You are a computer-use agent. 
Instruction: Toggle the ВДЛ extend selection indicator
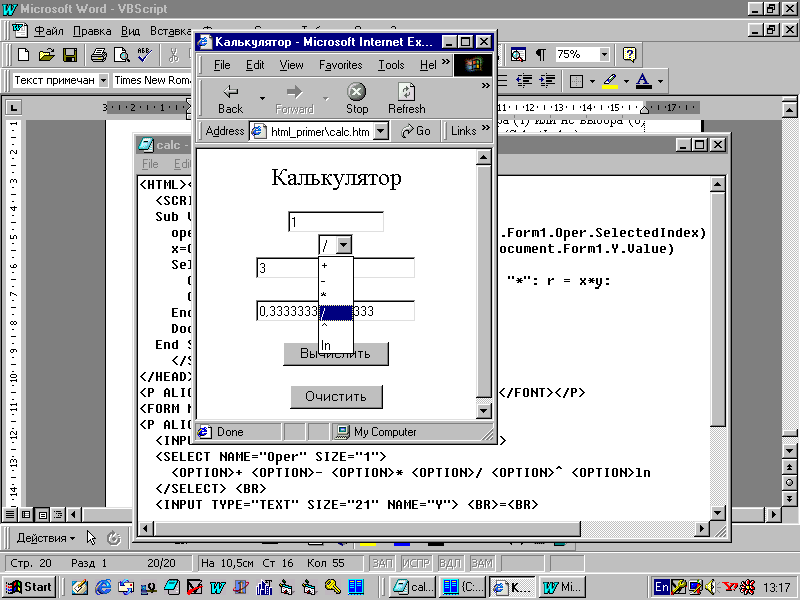(x=449, y=563)
